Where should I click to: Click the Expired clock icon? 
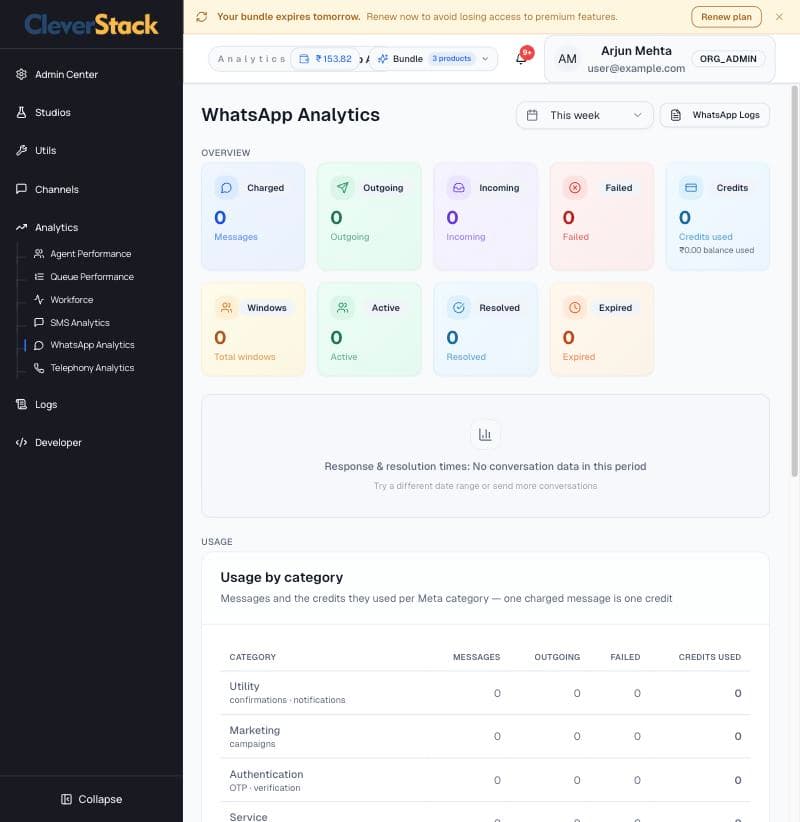[x=575, y=308]
